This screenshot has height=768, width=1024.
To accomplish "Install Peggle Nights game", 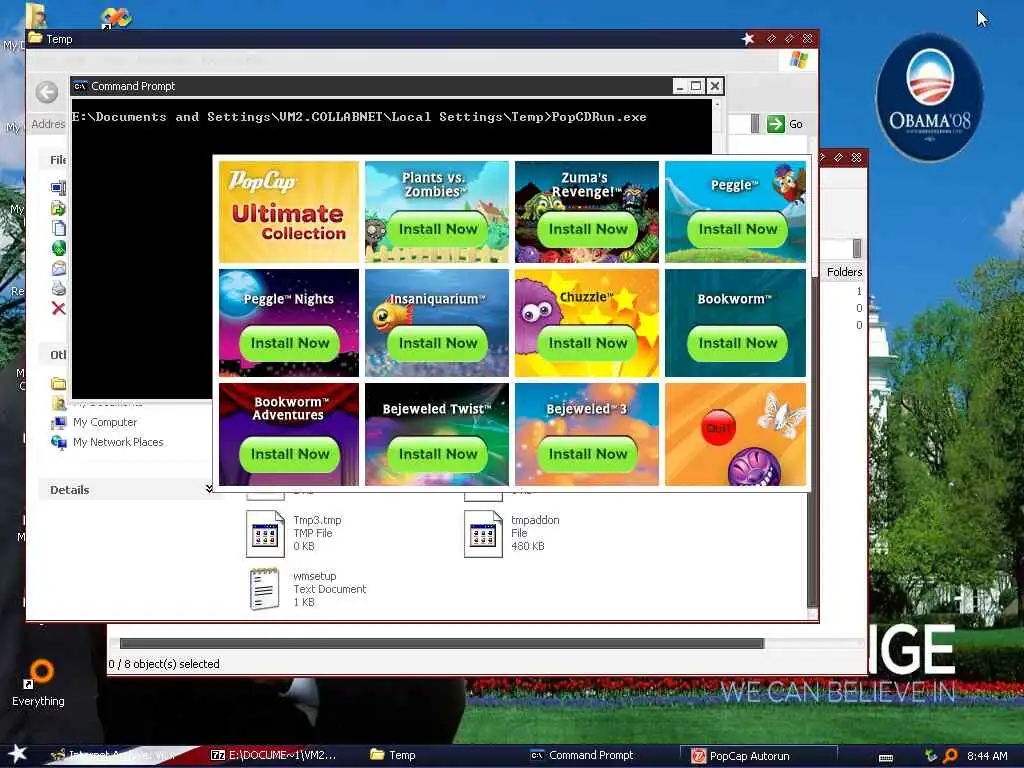I will pos(289,344).
